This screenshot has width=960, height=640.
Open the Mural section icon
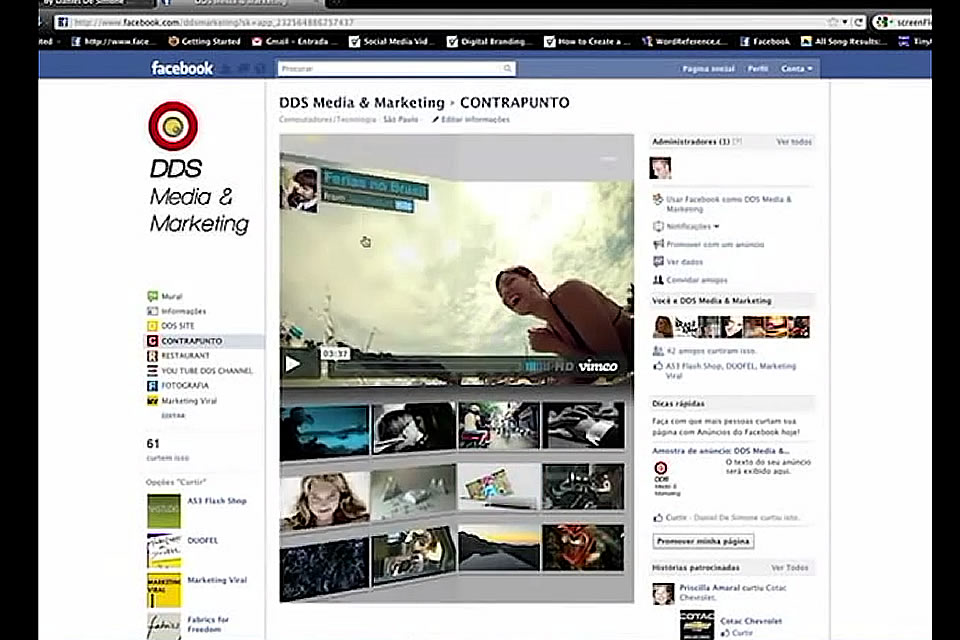click(x=152, y=296)
